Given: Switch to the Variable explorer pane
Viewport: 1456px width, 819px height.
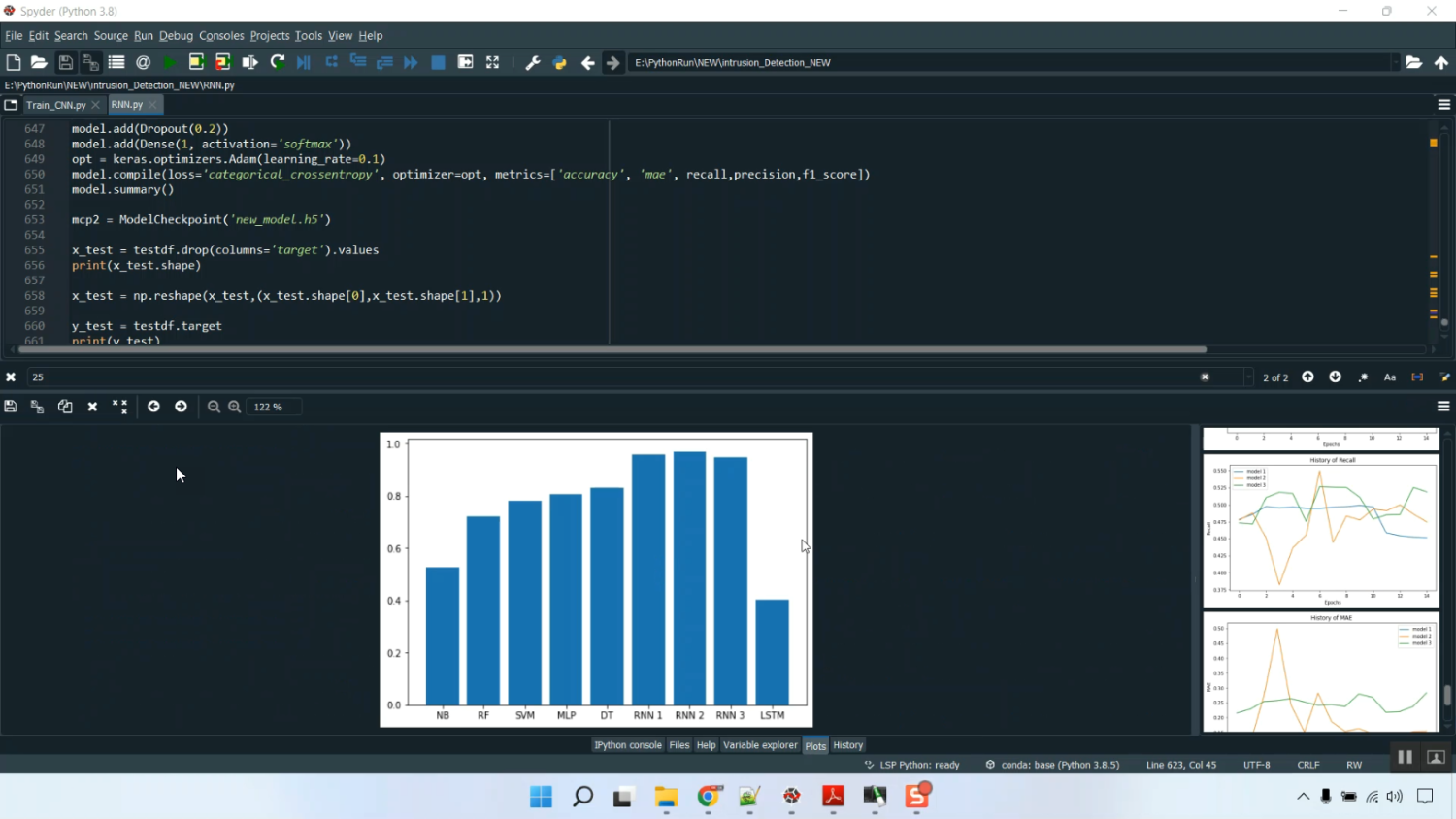Looking at the screenshot, I should point(760,745).
